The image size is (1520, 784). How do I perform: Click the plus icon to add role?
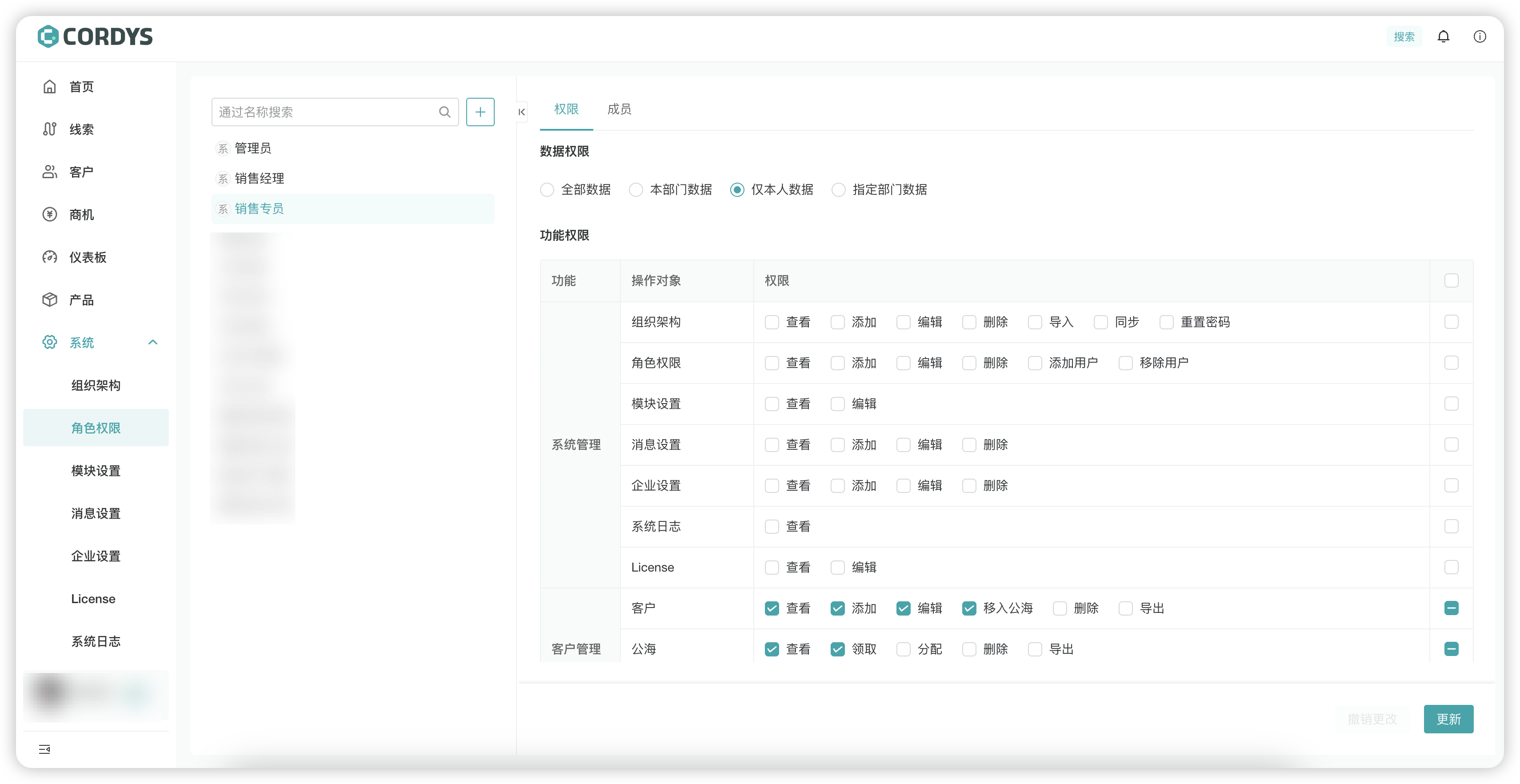[480, 112]
